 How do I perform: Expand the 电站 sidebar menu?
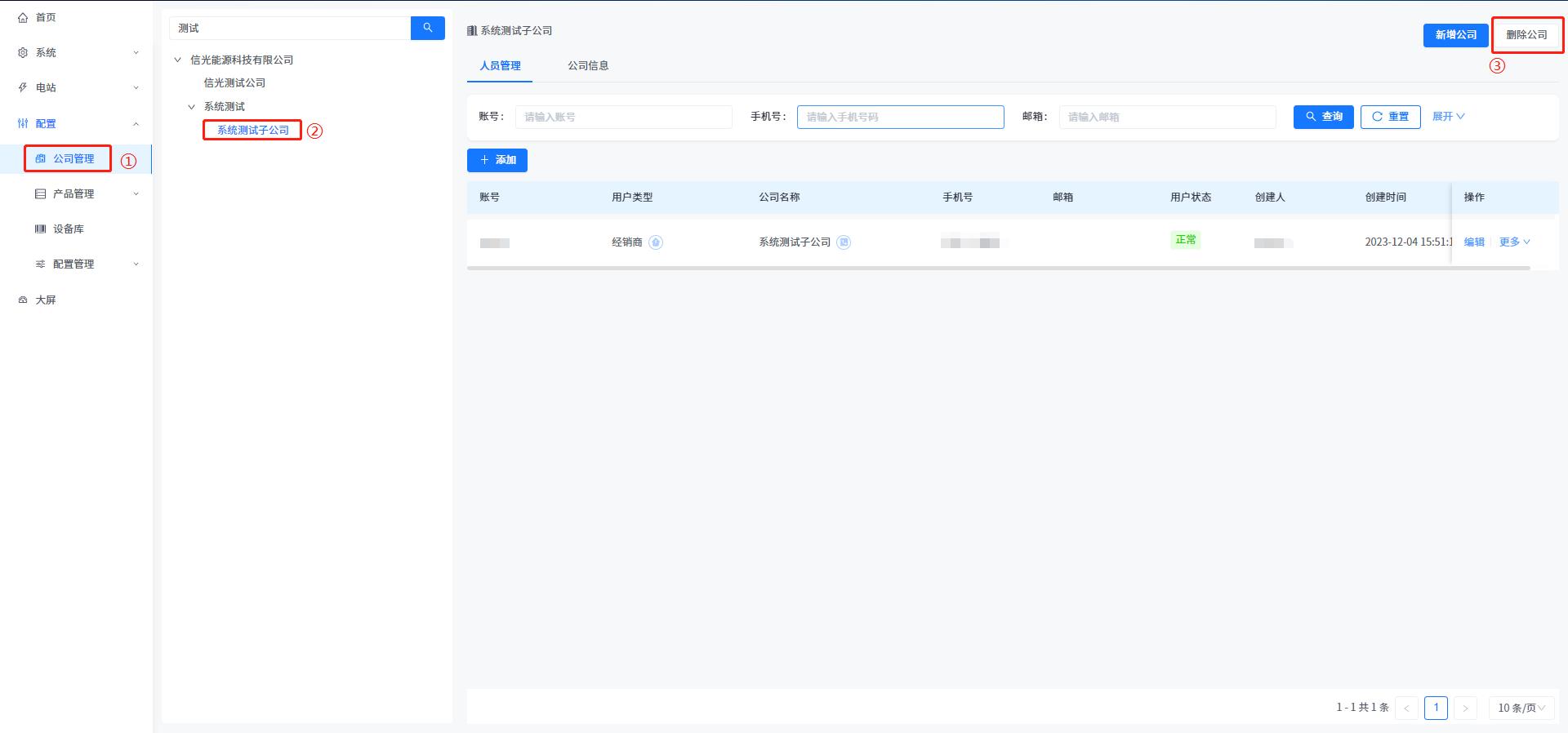(x=78, y=87)
